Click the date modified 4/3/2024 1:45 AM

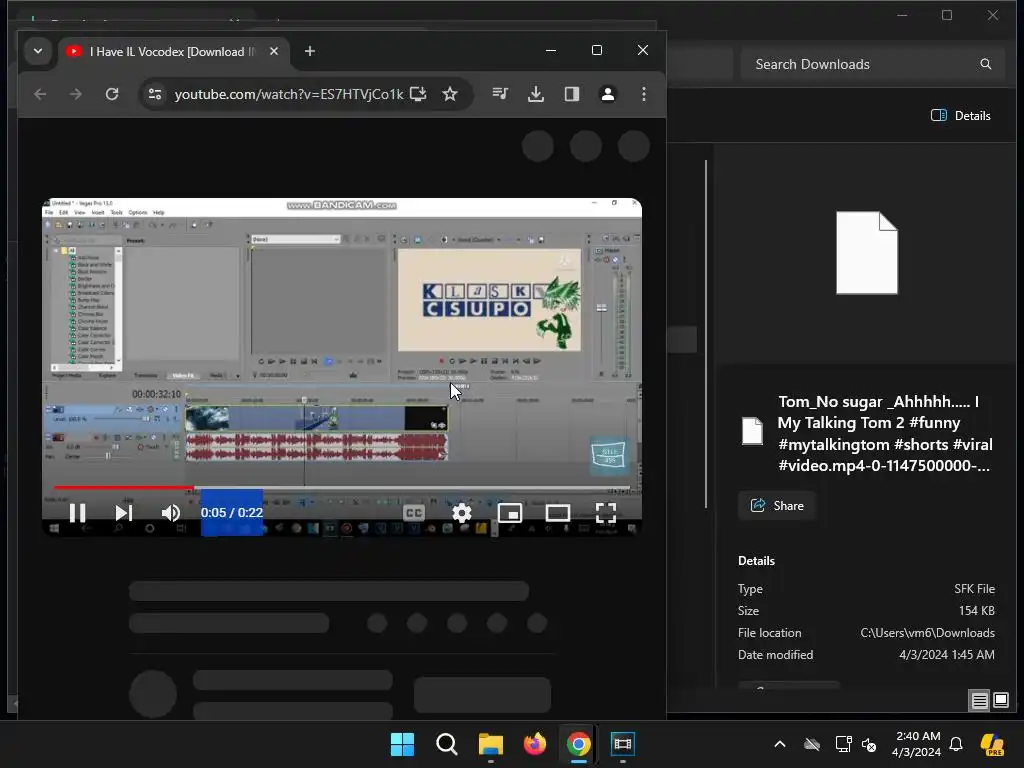pos(947,654)
